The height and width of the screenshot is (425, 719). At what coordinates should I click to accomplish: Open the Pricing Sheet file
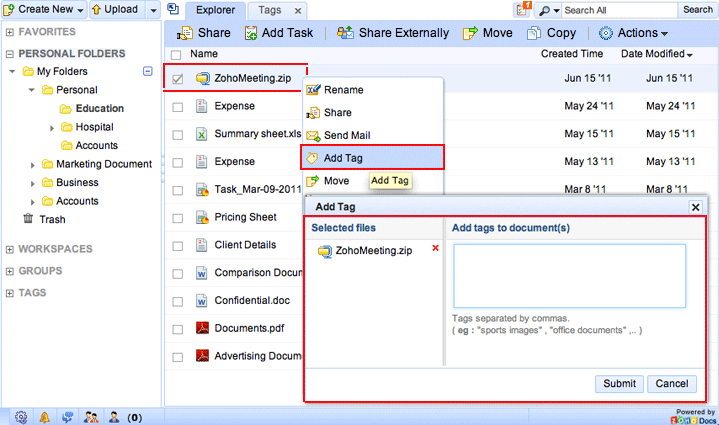tap(245, 217)
